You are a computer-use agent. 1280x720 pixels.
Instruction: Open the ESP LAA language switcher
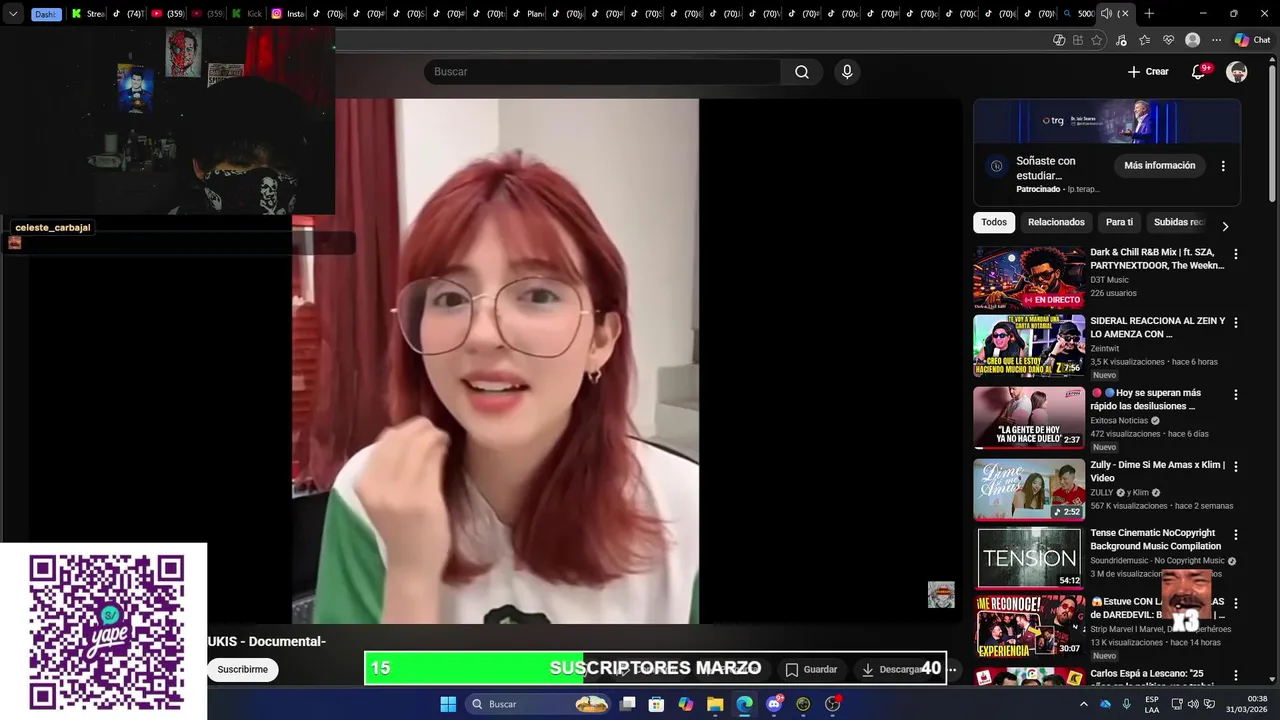(x=1152, y=704)
